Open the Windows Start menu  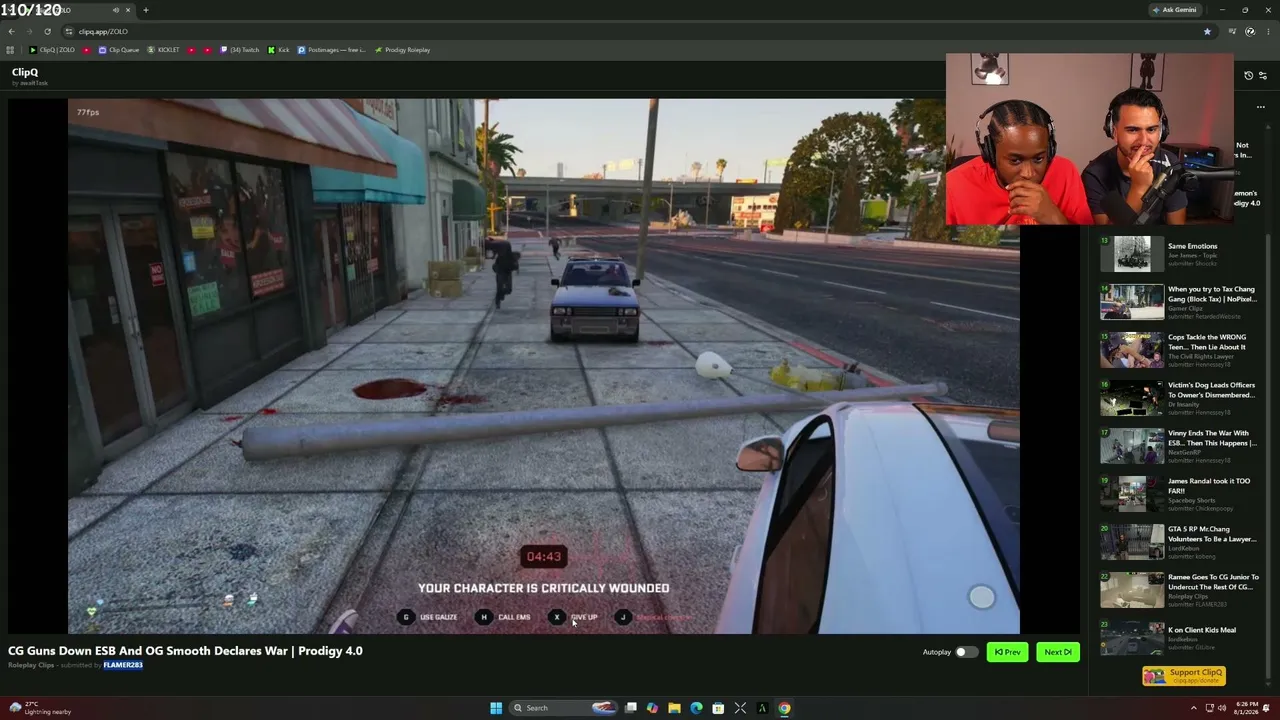pos(496,708)
